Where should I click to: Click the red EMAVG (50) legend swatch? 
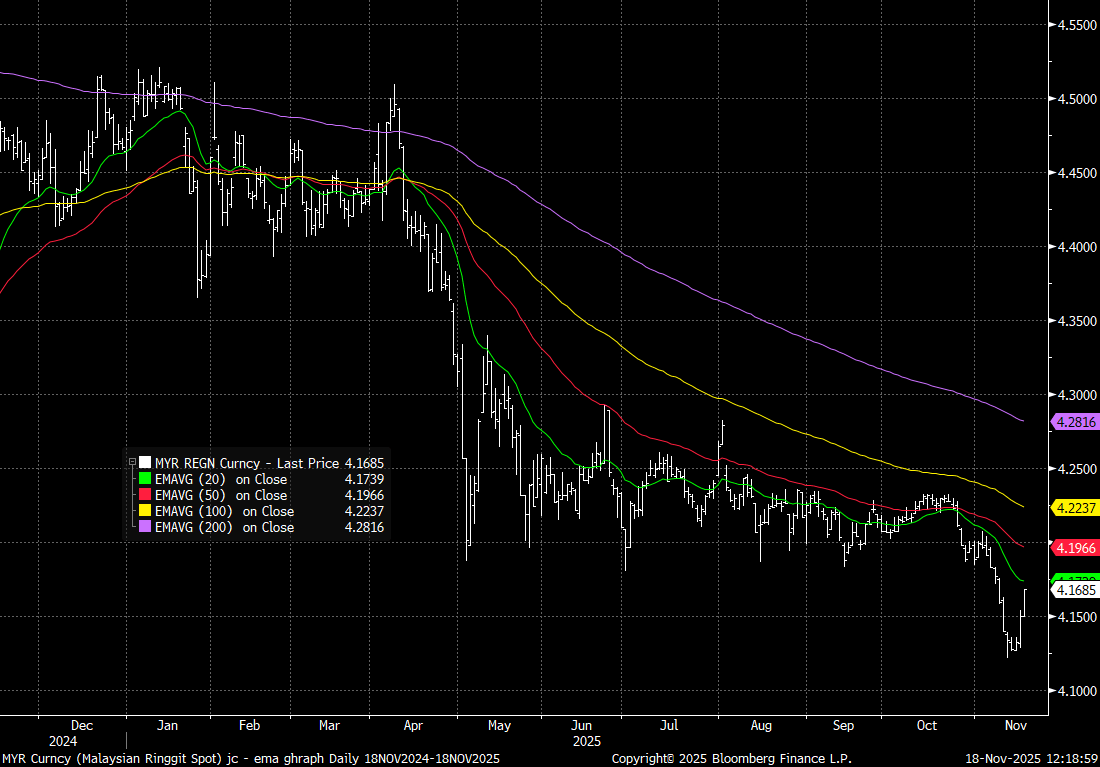pyautogui.click(x=145, y=495)
